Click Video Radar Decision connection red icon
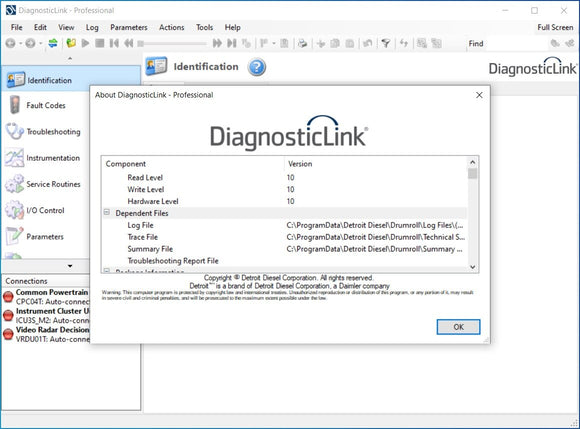 8,334
